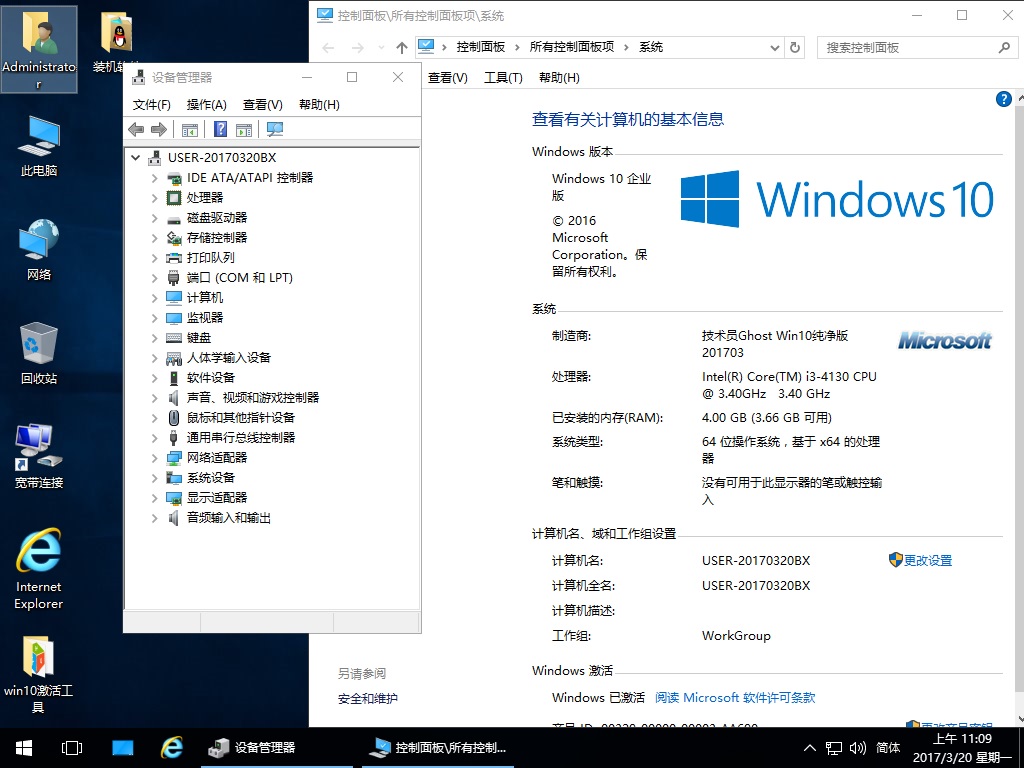Click the blue help icon in Control Panel
The height and width of the screenshot is (768, 1024).
[1004, 99]
